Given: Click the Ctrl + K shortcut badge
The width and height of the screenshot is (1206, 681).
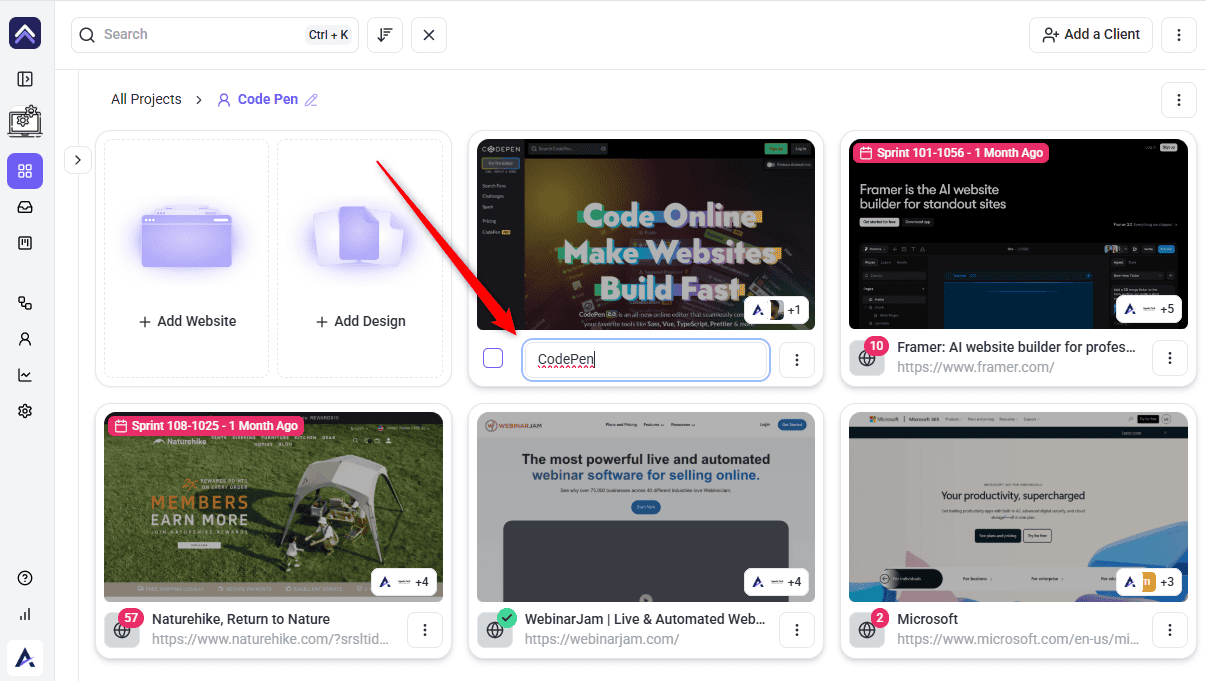Looking at the screenshot, I should coord(328,34).
